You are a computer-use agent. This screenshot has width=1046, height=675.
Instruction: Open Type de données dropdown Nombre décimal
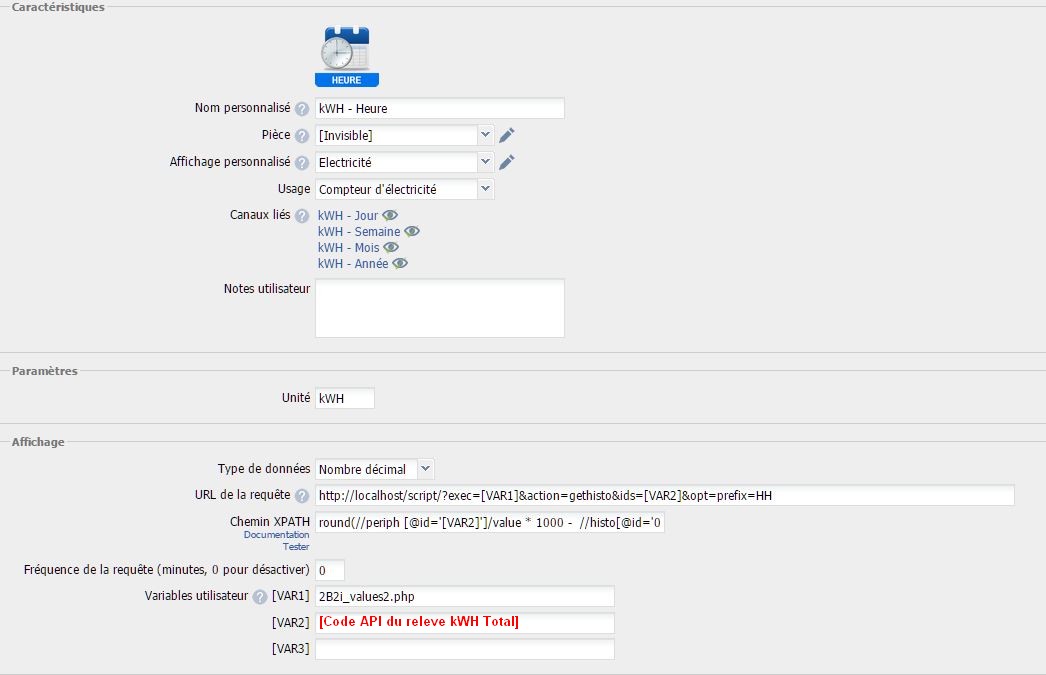click(374, 469)
